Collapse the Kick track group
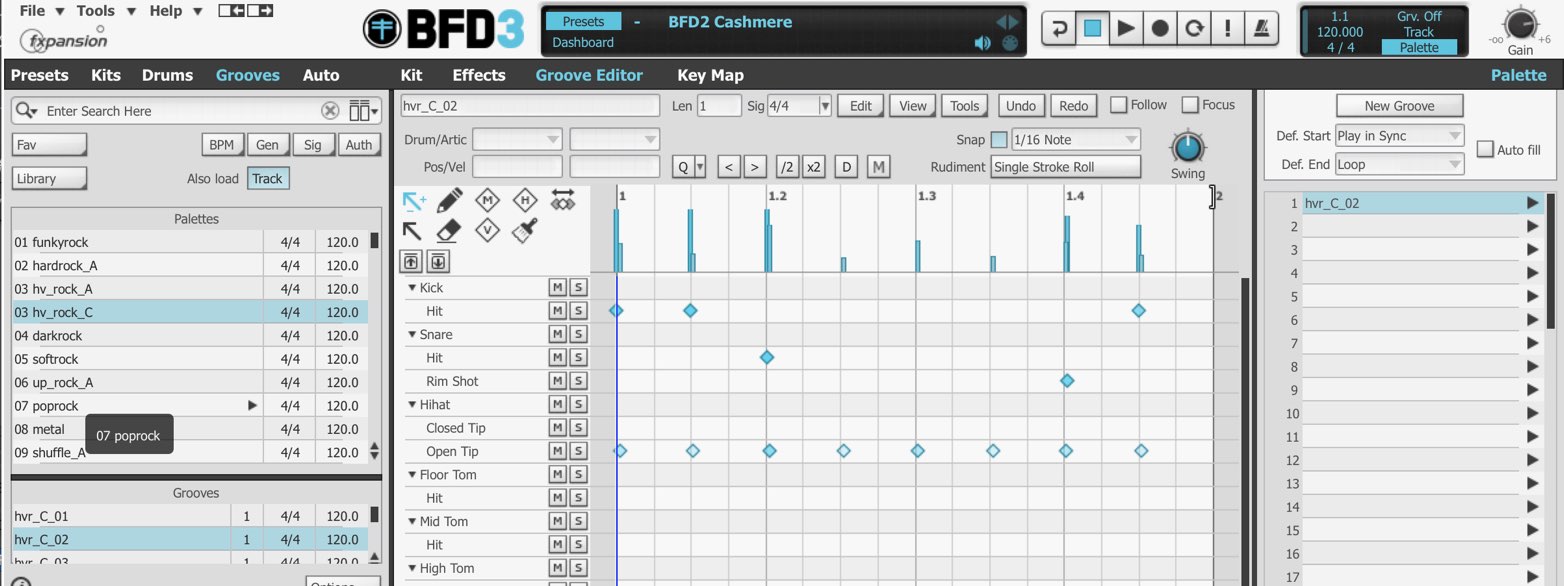1564x586 pixels. [412, 288]
